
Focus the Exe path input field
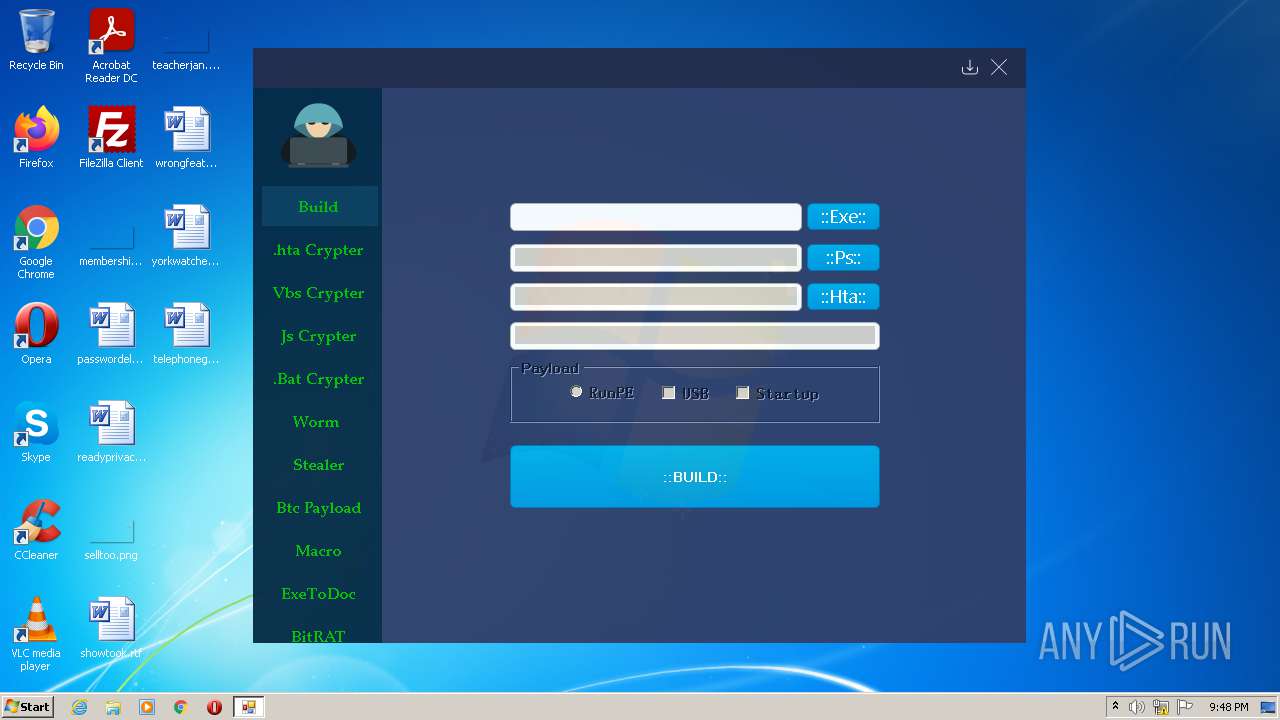pos(656,217)
